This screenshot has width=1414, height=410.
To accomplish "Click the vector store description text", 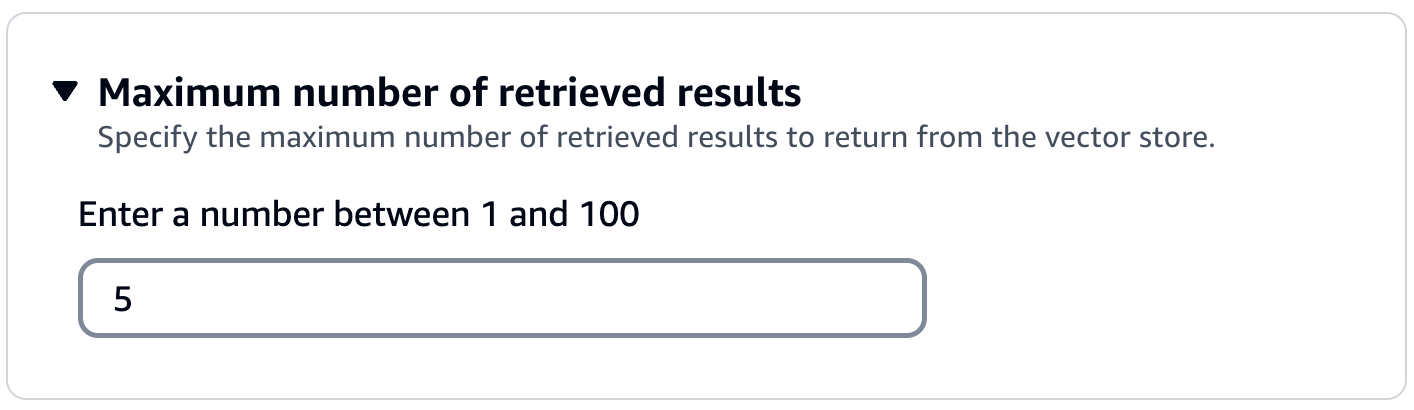I will click(655, 137).
